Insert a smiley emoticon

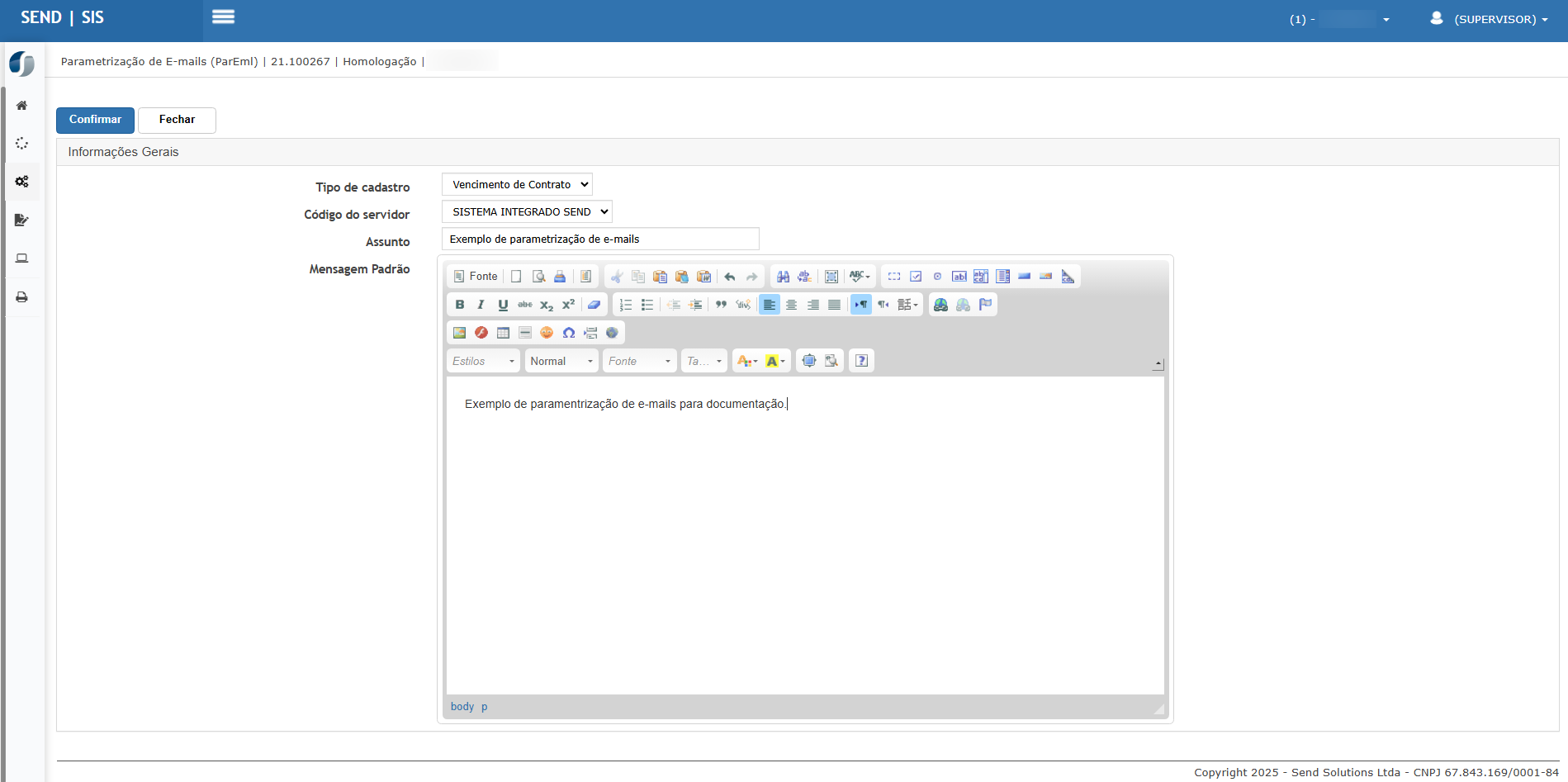click(x=547, y=333)
